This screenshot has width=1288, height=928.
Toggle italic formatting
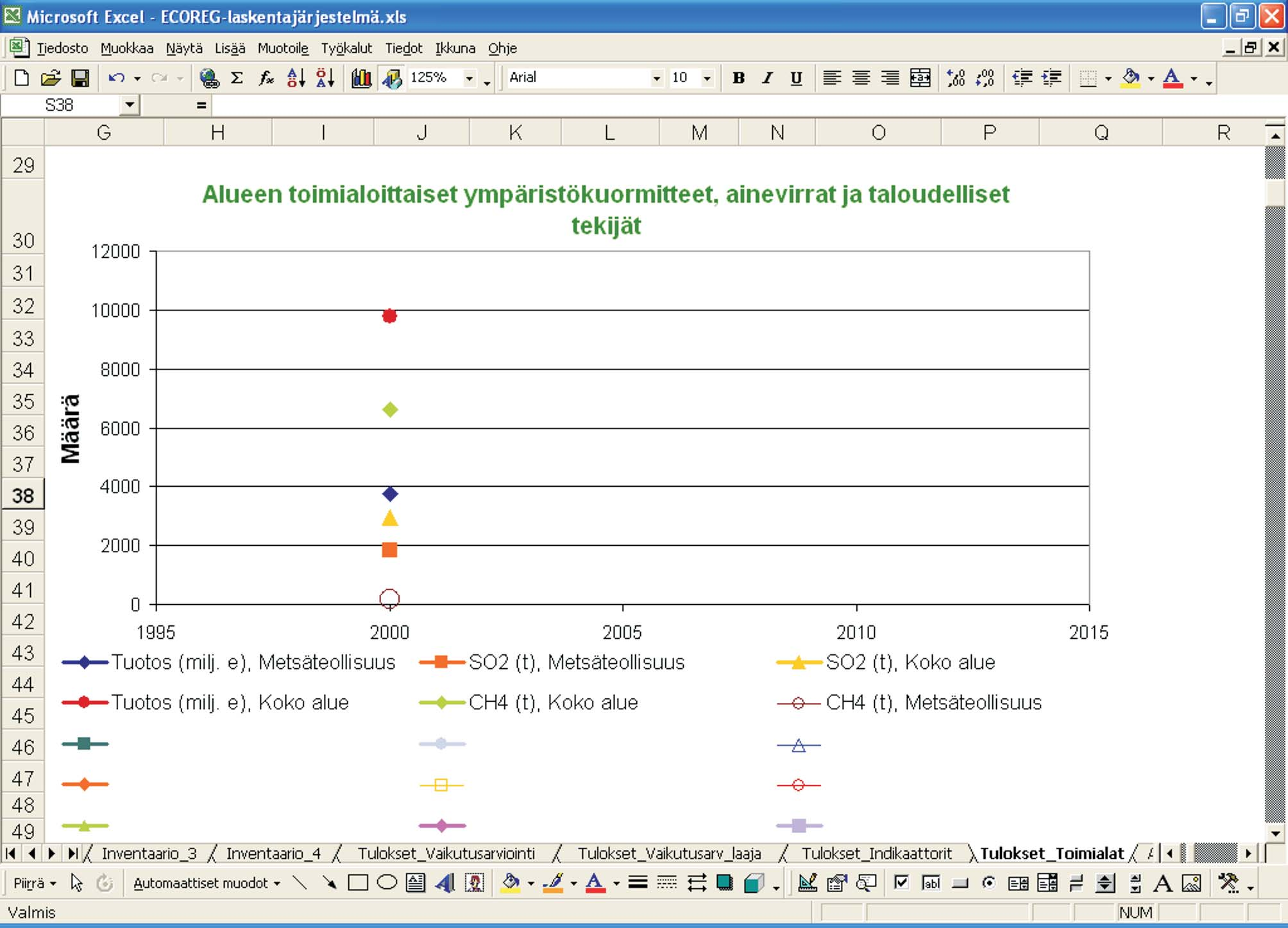pos(767,78)
